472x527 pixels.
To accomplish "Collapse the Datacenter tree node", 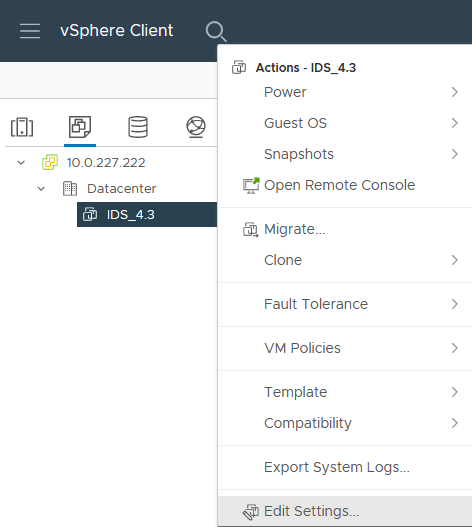I will coord(41,189).
